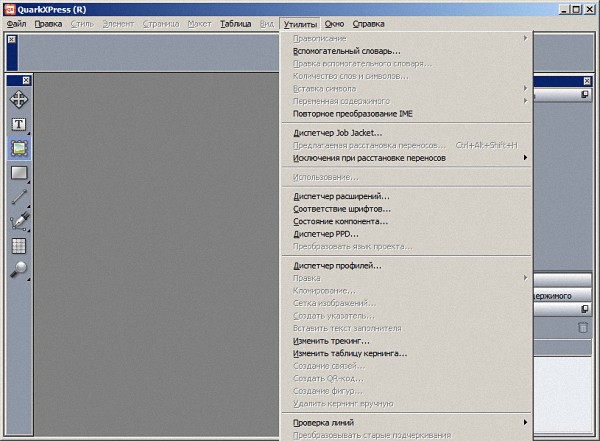Select the Bezier Pen tool
The width and height of the screenshot is (600, 441).
[x=19, y=221]
